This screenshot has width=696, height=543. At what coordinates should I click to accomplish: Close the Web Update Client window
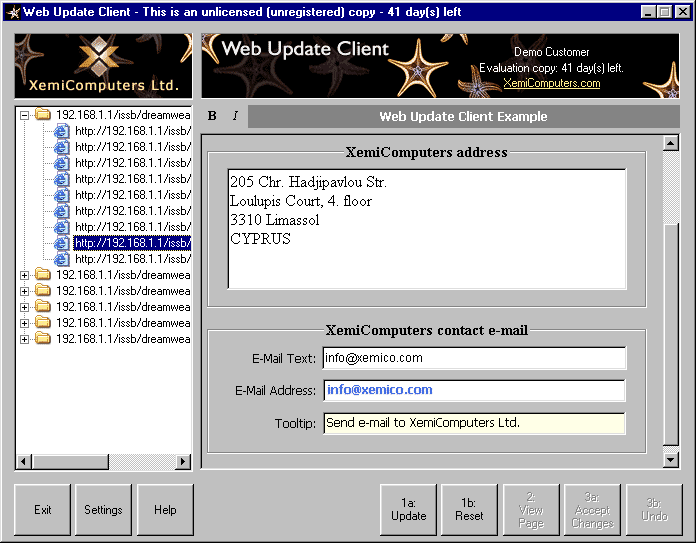[683, 12]
